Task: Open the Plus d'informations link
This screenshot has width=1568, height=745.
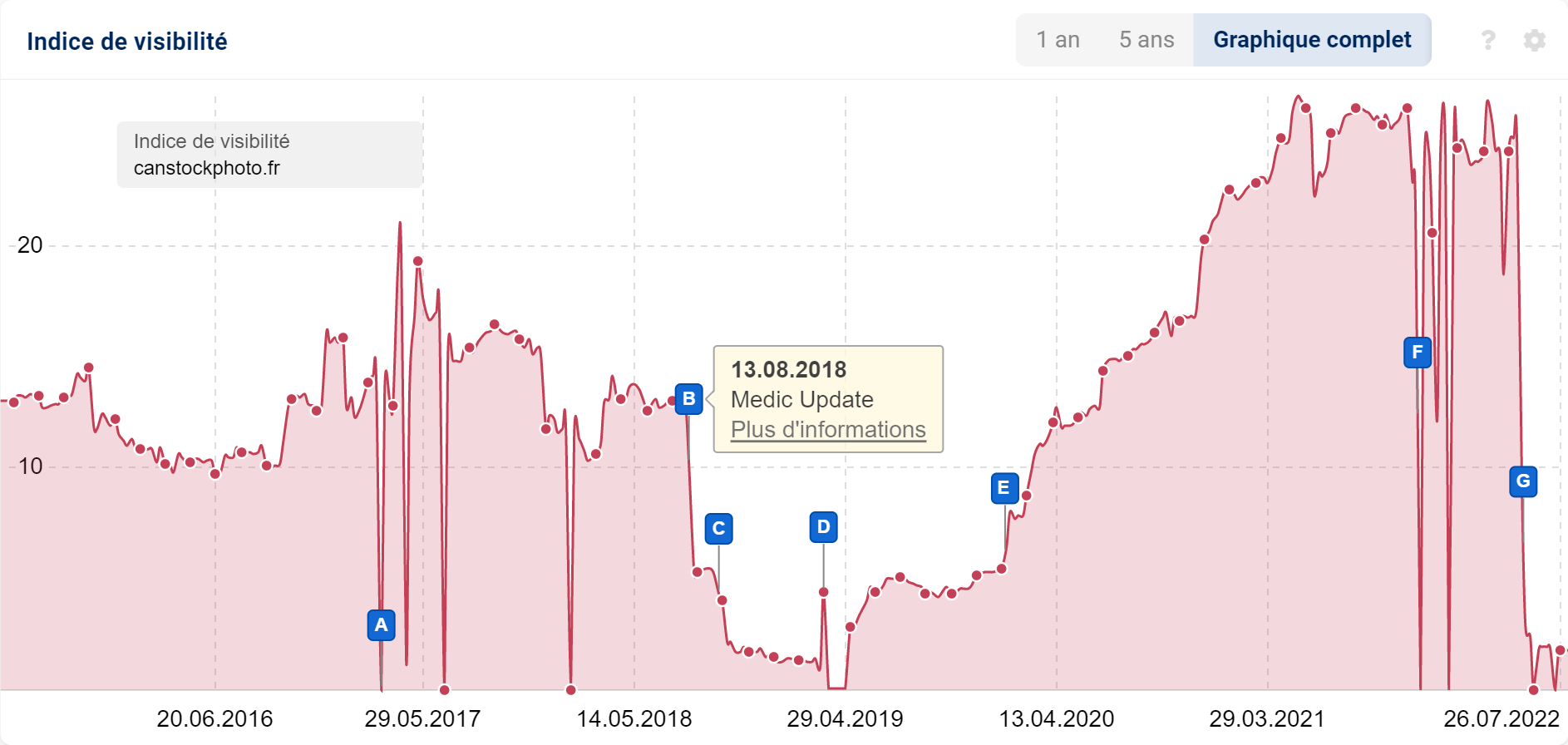Action: pyautogui.click(x=828, y=430)
